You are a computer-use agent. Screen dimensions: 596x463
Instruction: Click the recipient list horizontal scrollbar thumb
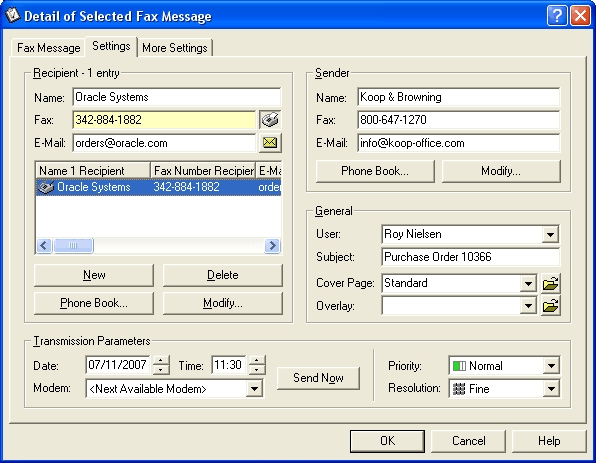(73, 246)
